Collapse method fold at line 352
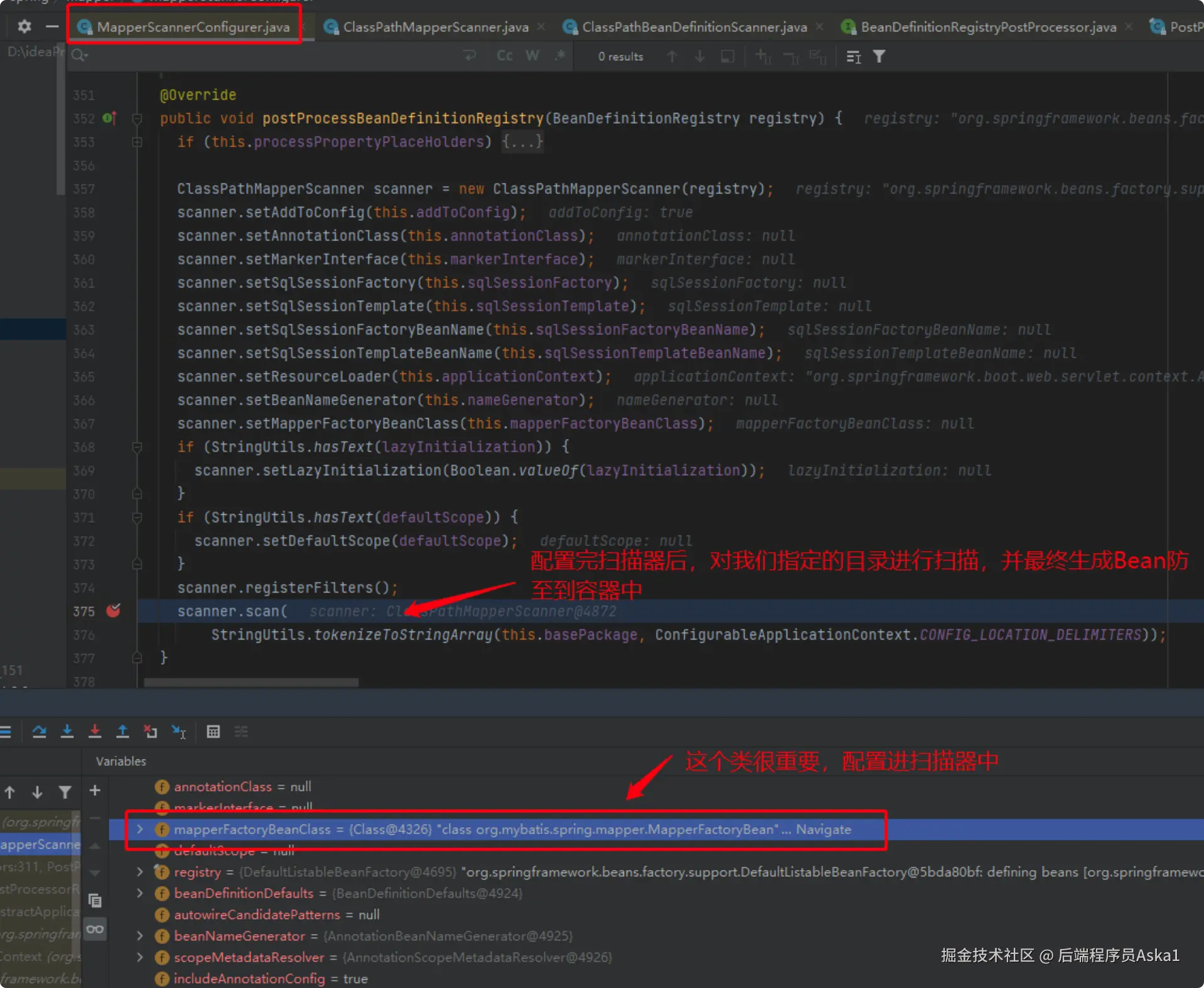 [x=137, y=118]
